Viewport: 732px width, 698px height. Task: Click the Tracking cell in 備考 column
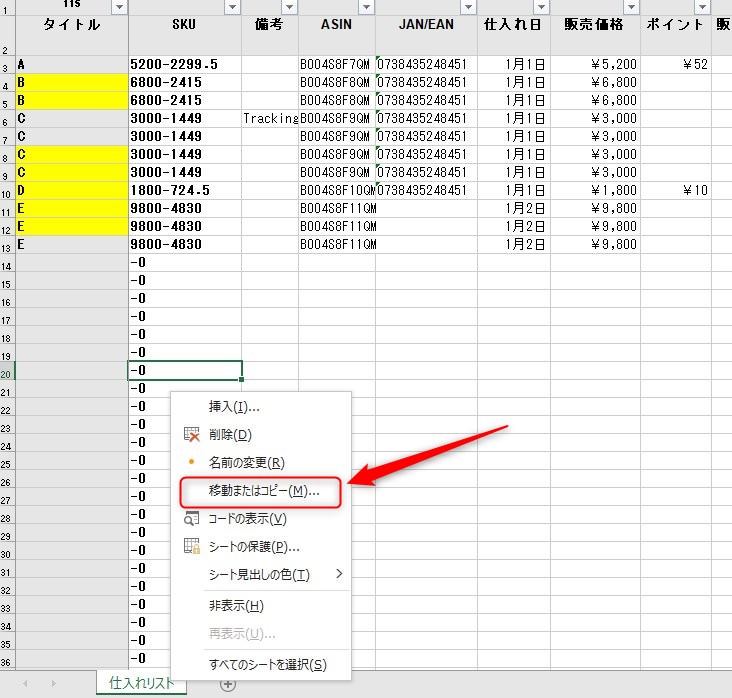[x=270, y=119]
